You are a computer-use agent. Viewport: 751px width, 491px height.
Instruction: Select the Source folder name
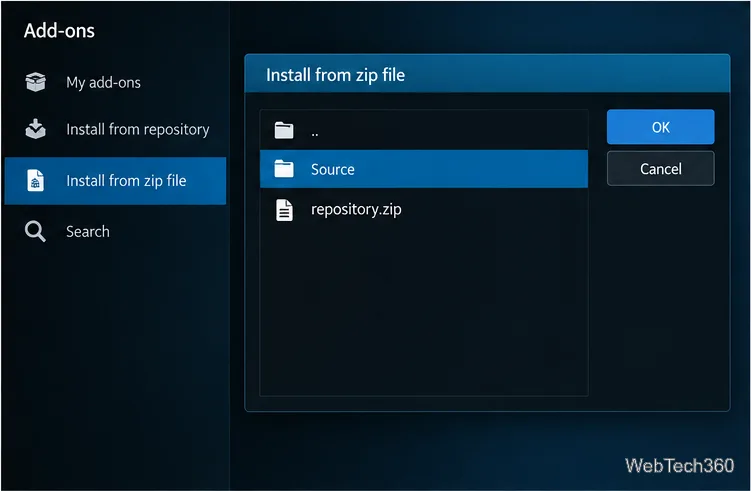pos(333,169)
